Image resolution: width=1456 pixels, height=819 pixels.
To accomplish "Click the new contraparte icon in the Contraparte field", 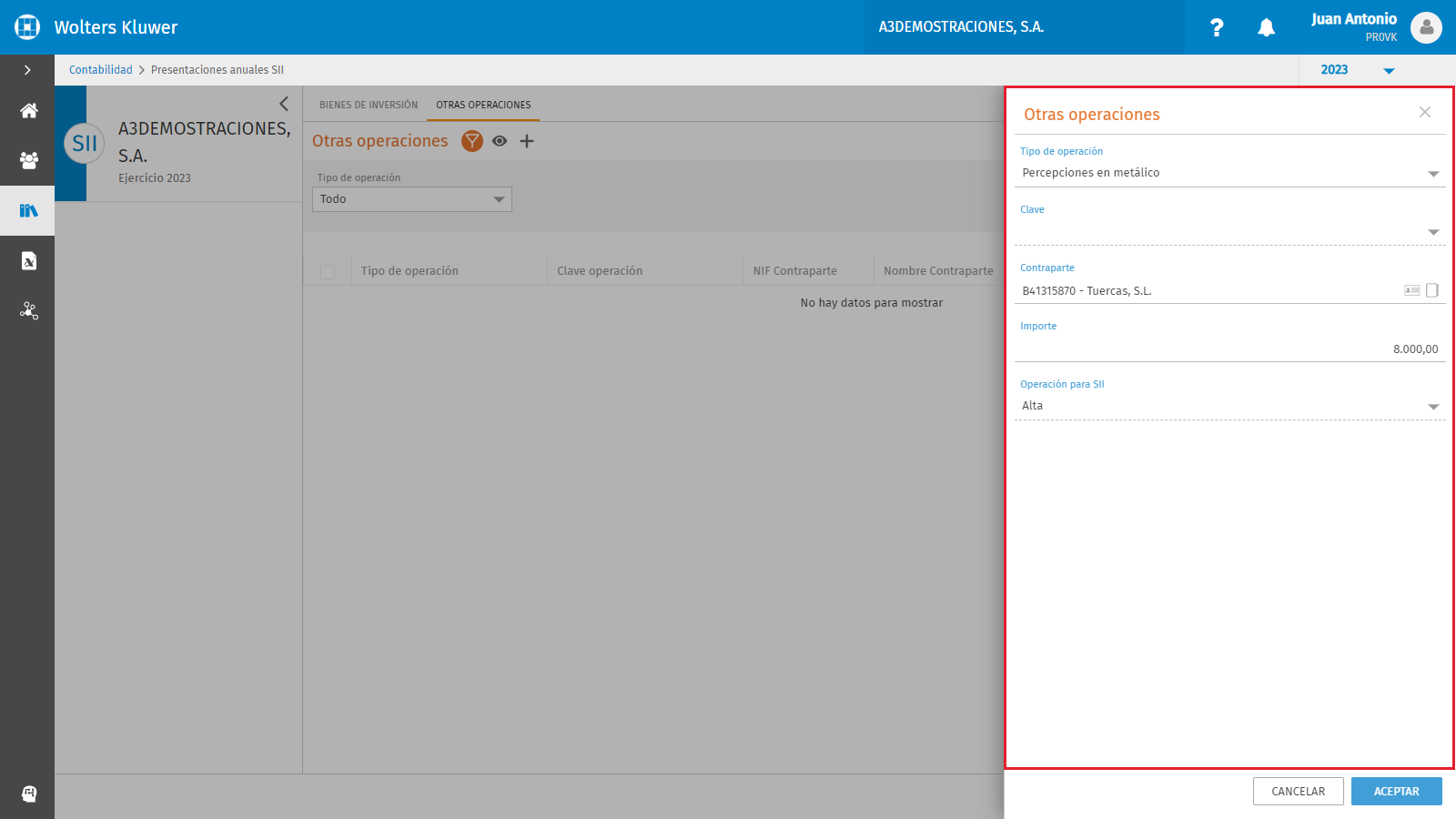I will [x=1432, y=290].
